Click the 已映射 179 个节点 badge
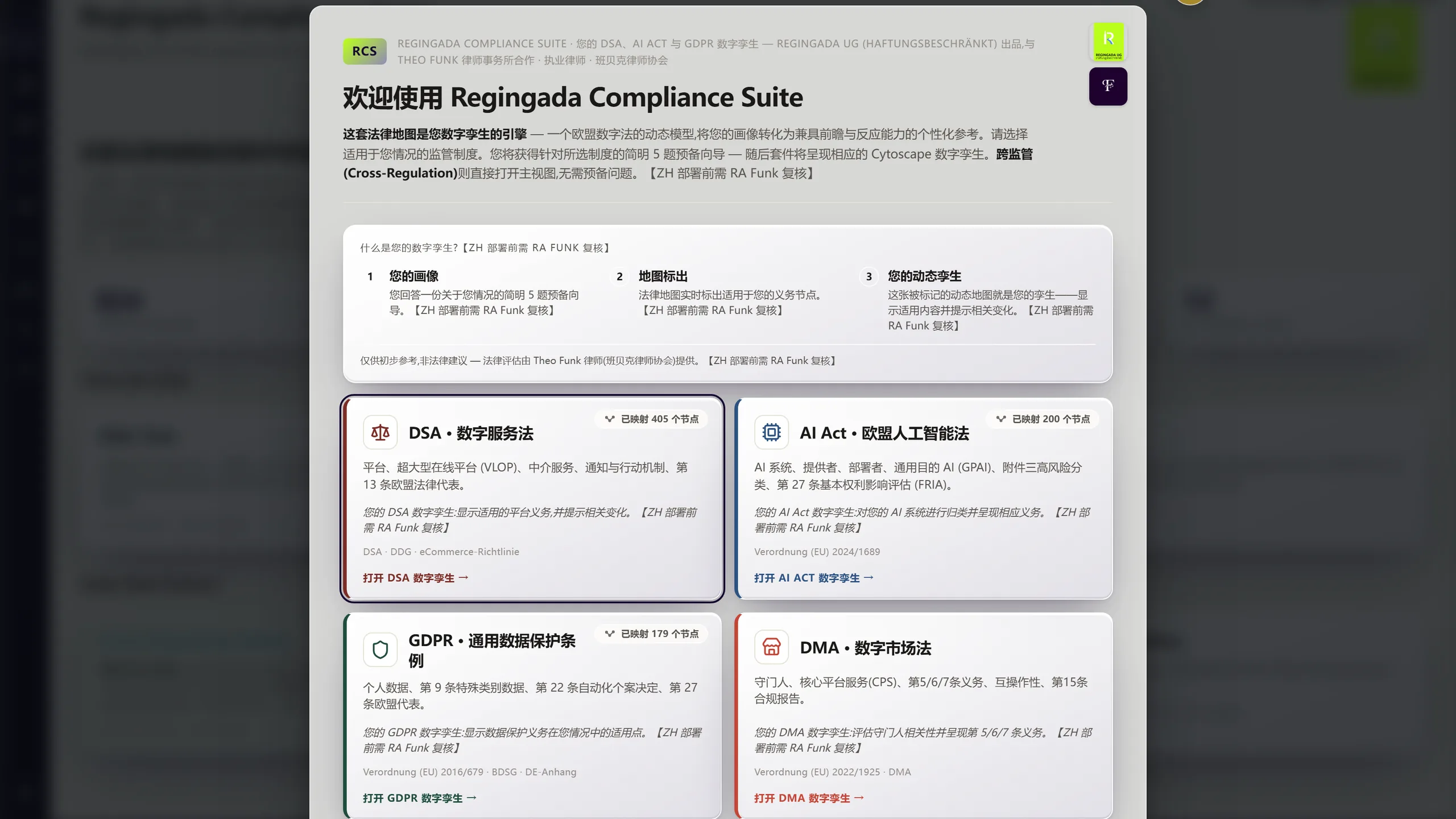The image size is (1456, 819). tap(651, 634)
